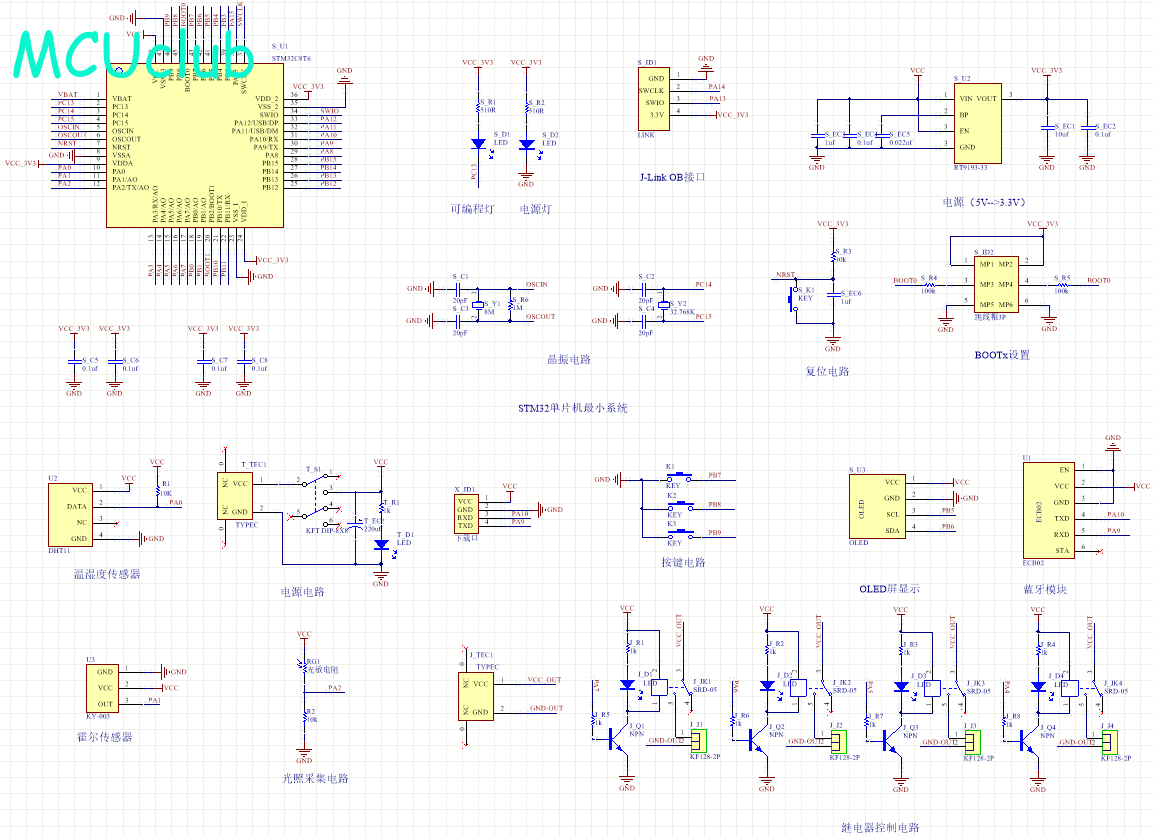
Task: Select the S_D2 power LED symbol
Action: coord(527,145)
